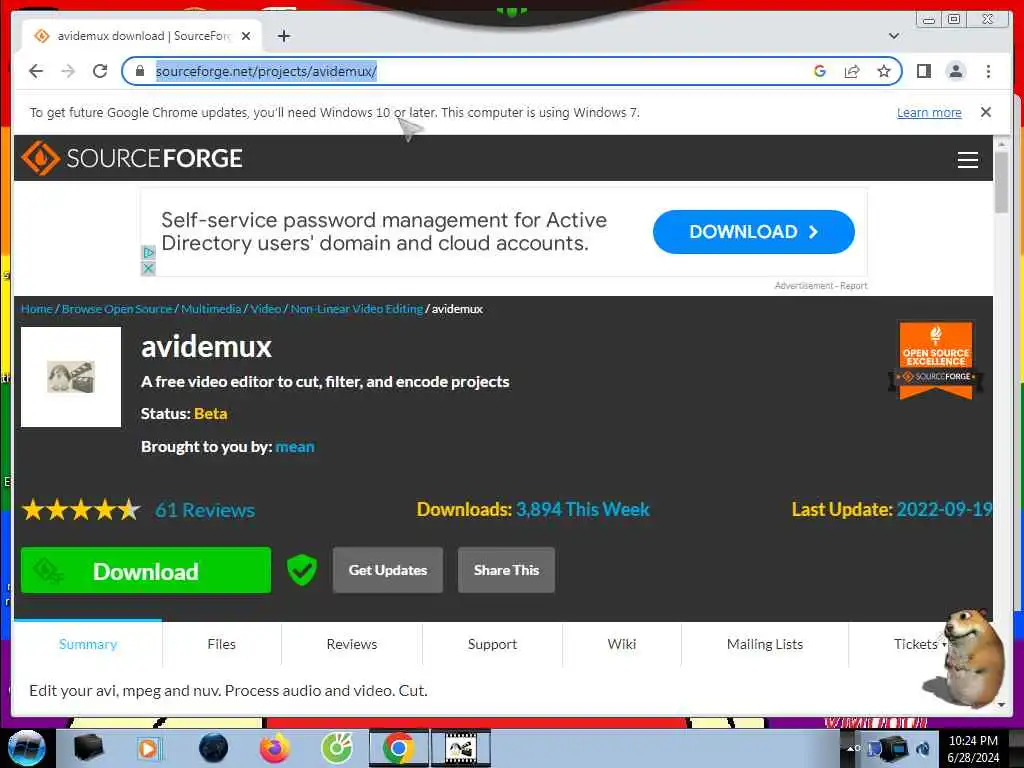Open the Wiki tab

[622, 645]
